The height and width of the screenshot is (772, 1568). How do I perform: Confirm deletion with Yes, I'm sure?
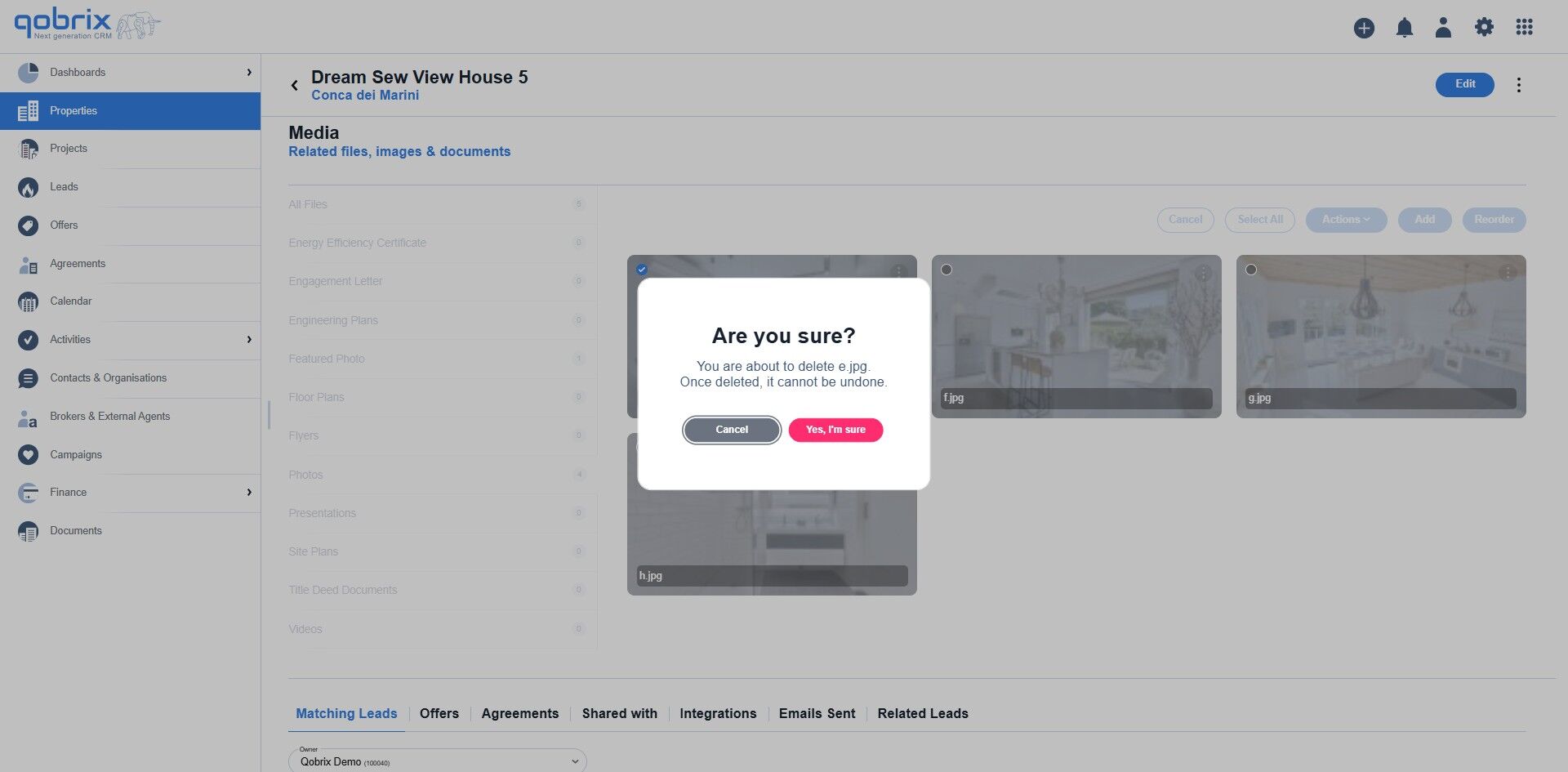click(835, 430)
